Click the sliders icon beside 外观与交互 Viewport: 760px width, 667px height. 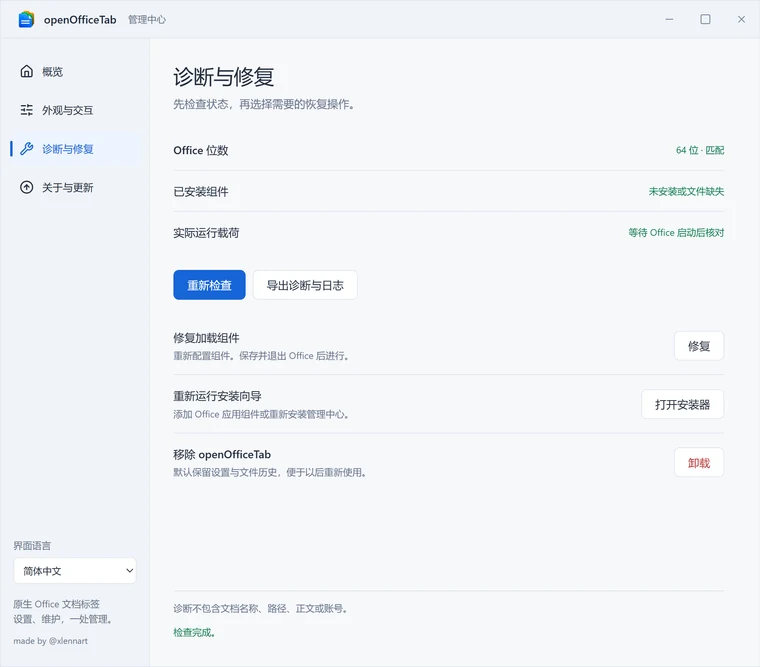[27, 110]
